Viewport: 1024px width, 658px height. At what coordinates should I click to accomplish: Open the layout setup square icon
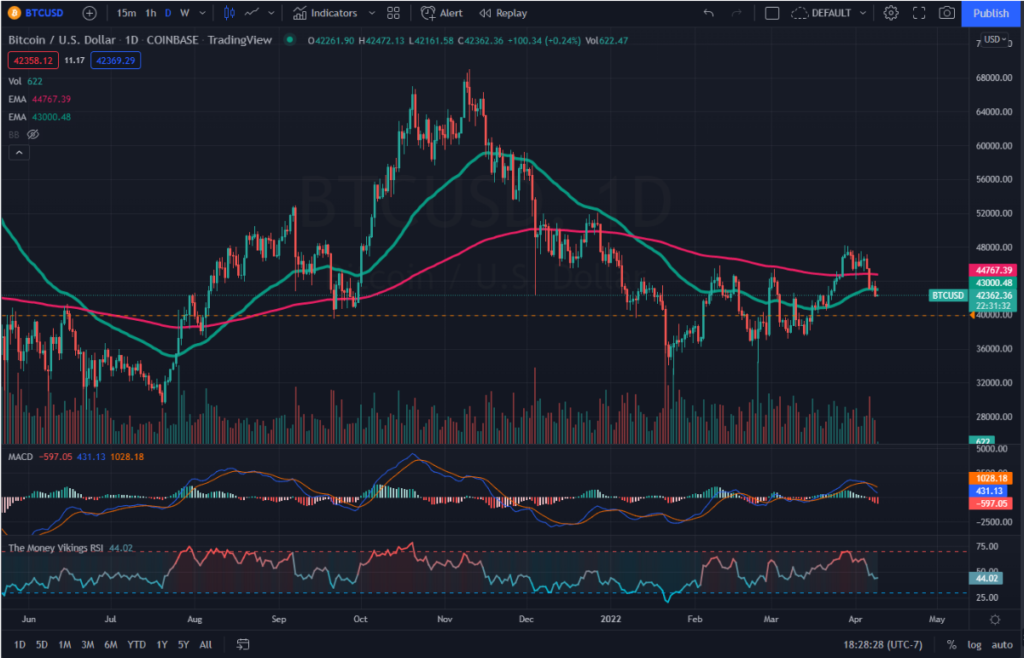pos(772,13)
